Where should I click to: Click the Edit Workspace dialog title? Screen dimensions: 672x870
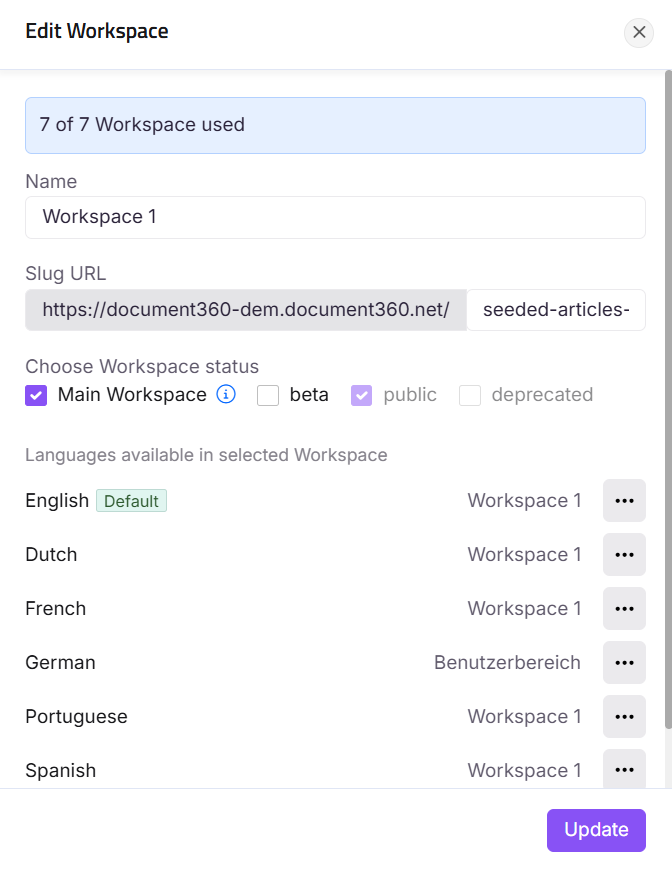(x=96, y=31)
